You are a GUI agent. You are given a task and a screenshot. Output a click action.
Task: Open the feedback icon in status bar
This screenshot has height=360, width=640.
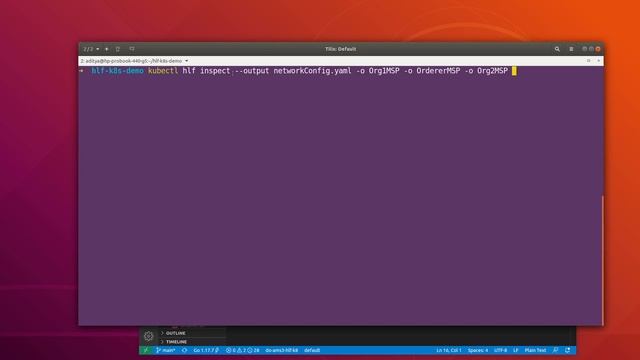(556, 350)
